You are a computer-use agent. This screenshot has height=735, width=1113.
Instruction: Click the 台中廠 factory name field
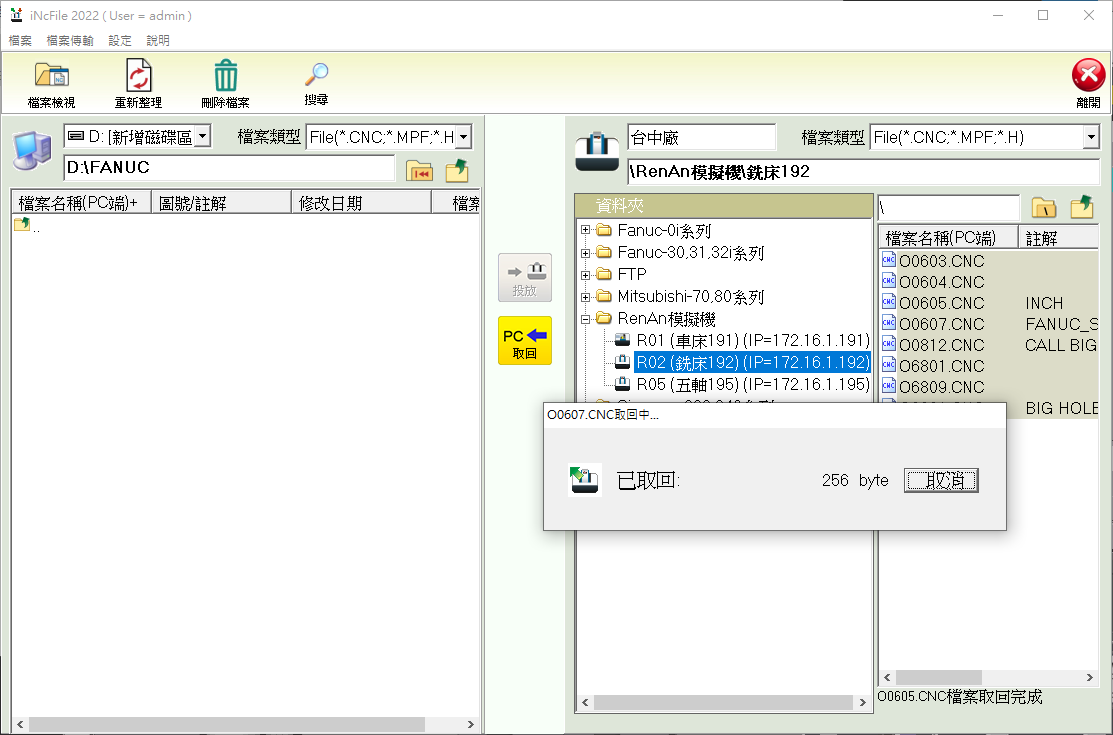(701, 137)
